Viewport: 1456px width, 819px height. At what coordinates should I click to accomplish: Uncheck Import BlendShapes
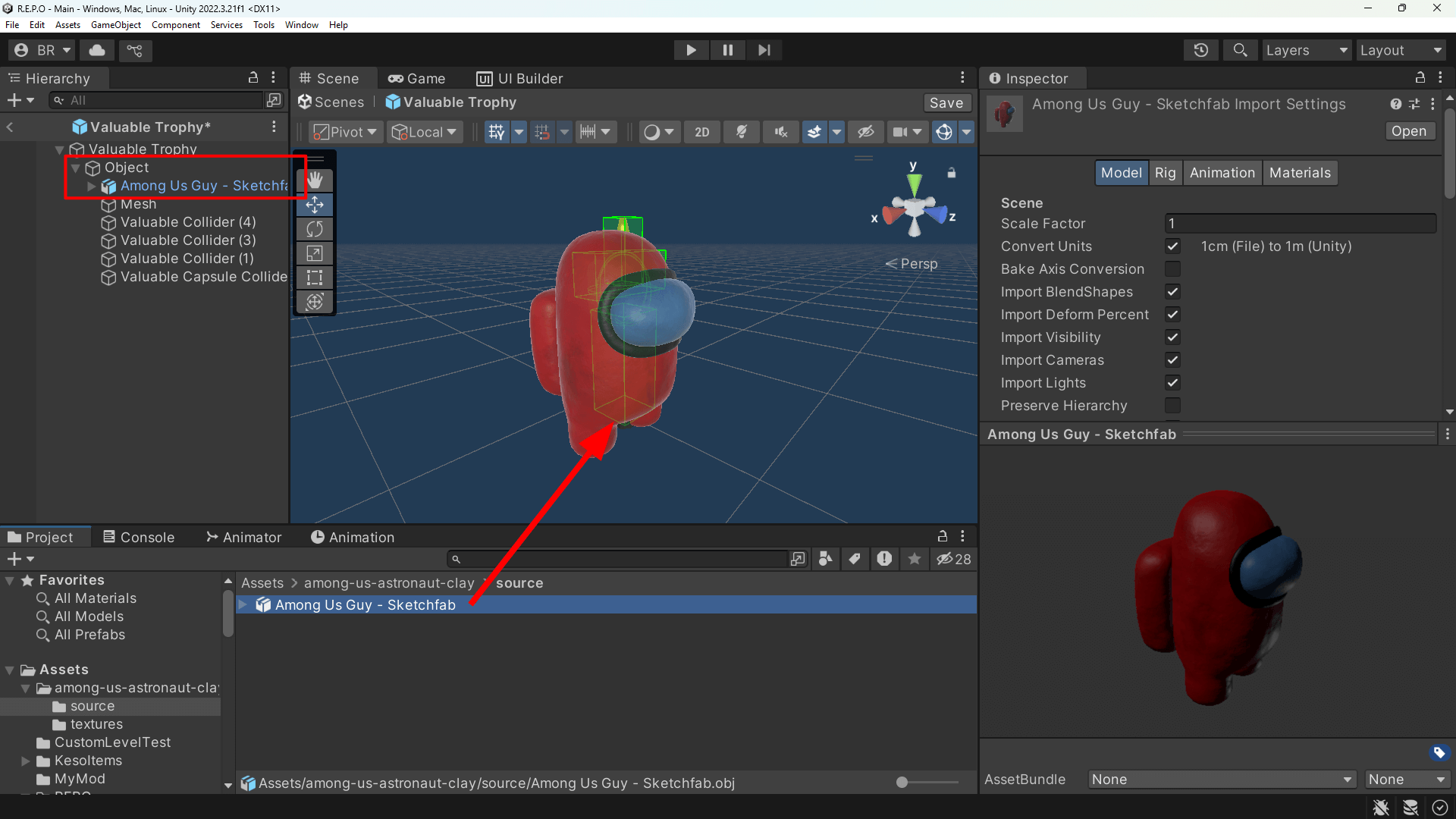(1172, 292)
